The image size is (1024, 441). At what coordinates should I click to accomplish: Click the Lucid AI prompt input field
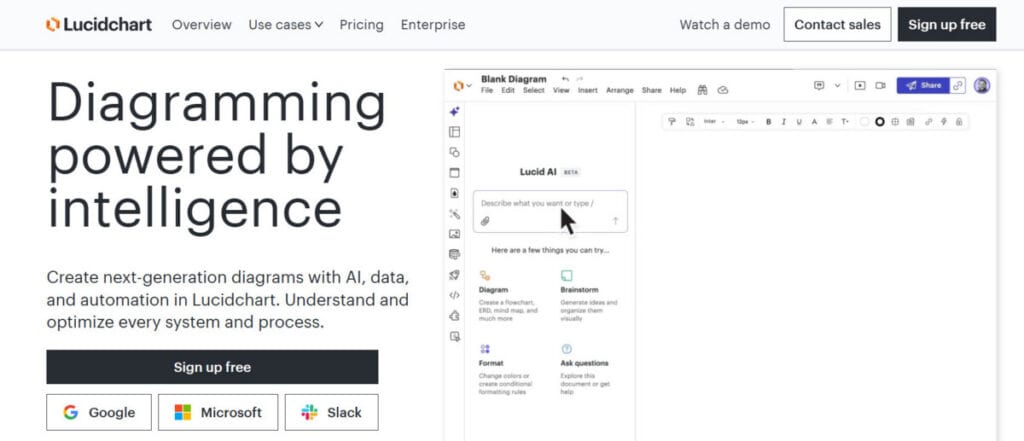click(x=550, y=211)
